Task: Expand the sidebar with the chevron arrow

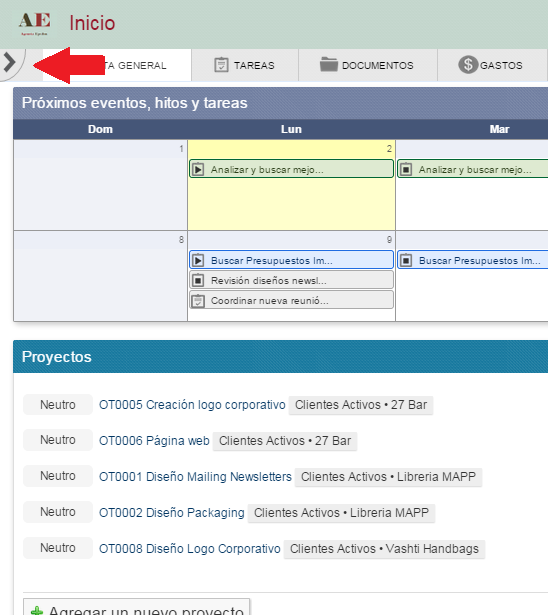Action: coord(9,63)
